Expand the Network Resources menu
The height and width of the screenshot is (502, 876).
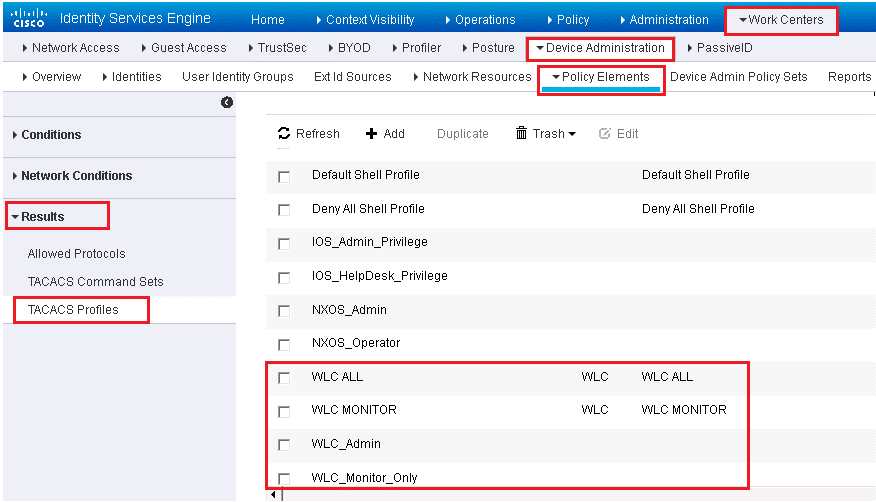pos(472,77)
